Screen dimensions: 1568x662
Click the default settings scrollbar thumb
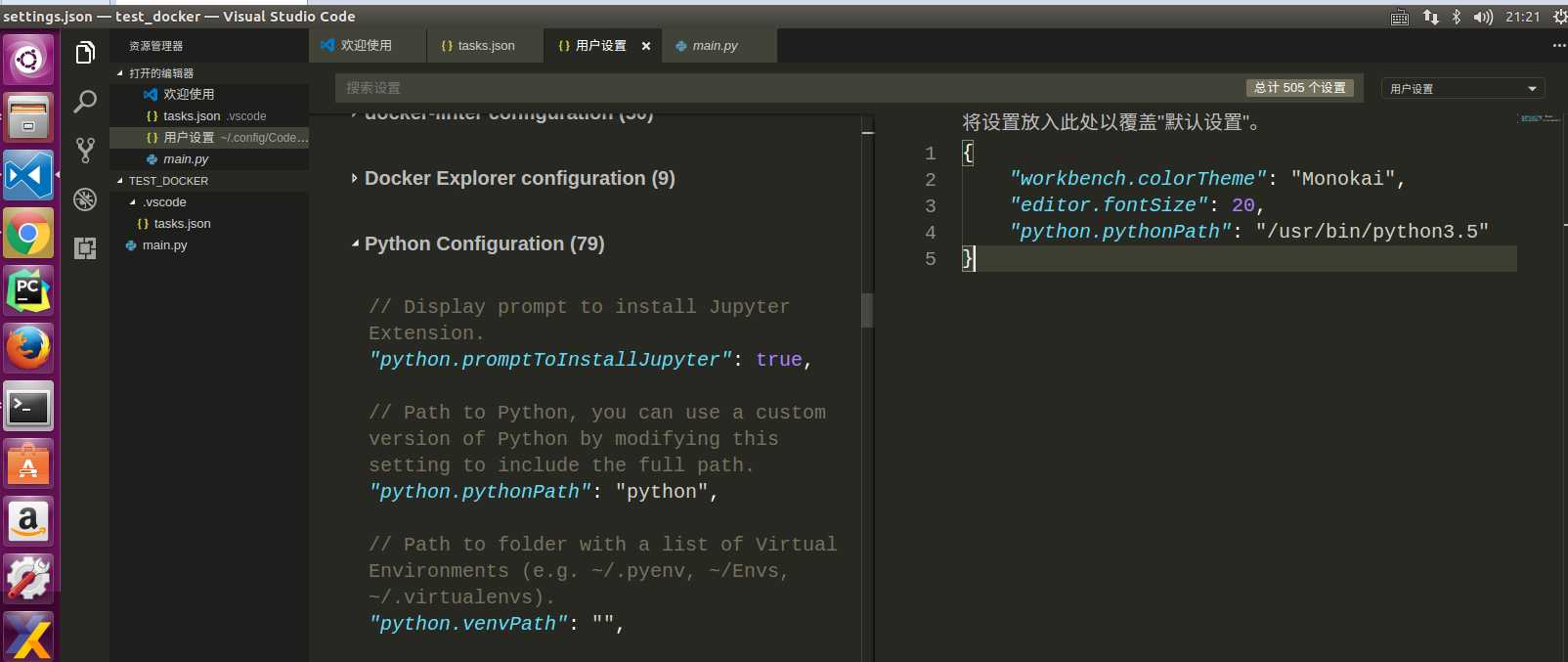867,310
